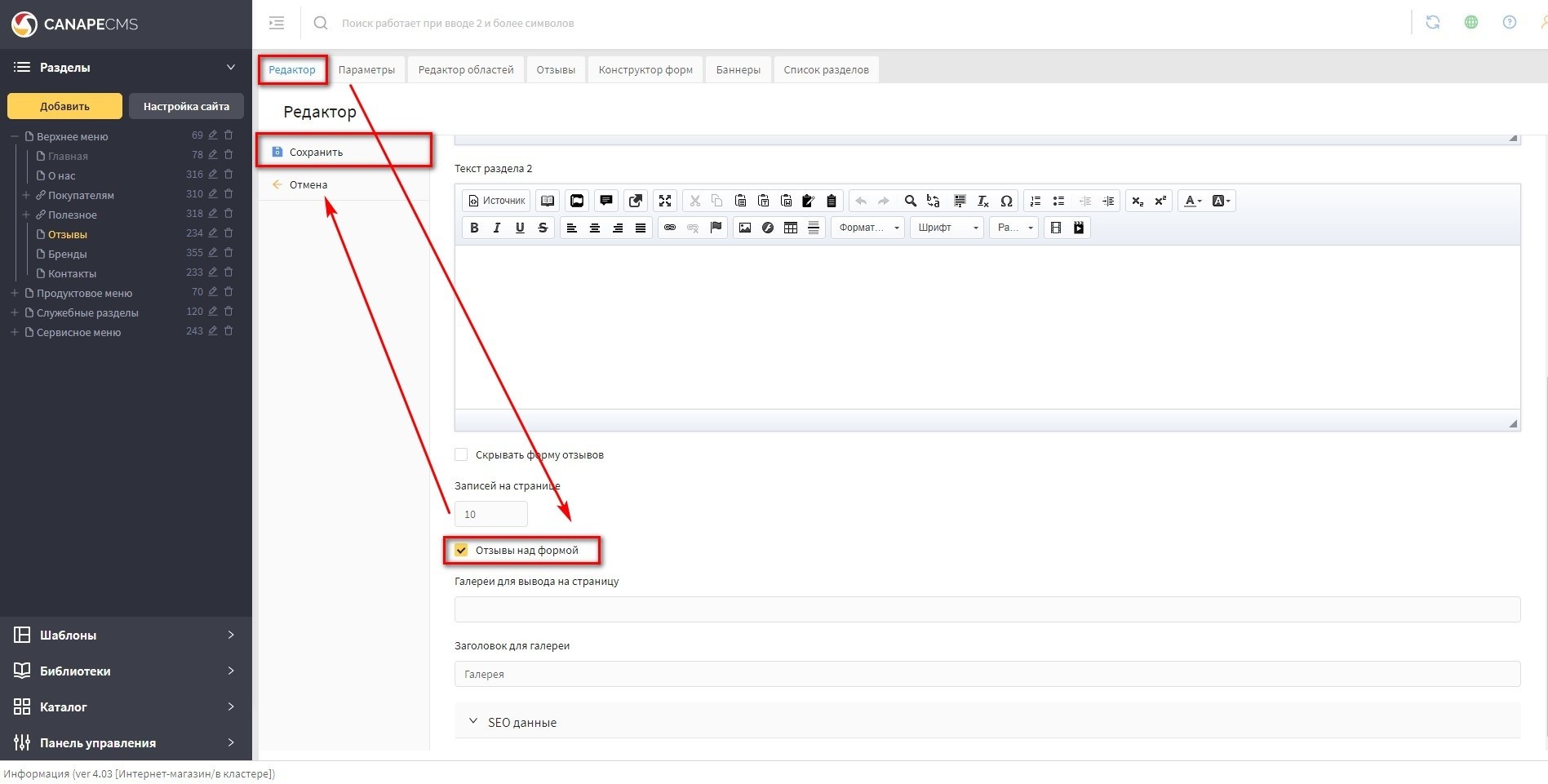The height and width of the screenshot is (784, 1548).
Task: Open the Конструктор форм tab
Action: pyautogui.click(x=645, y=70)
